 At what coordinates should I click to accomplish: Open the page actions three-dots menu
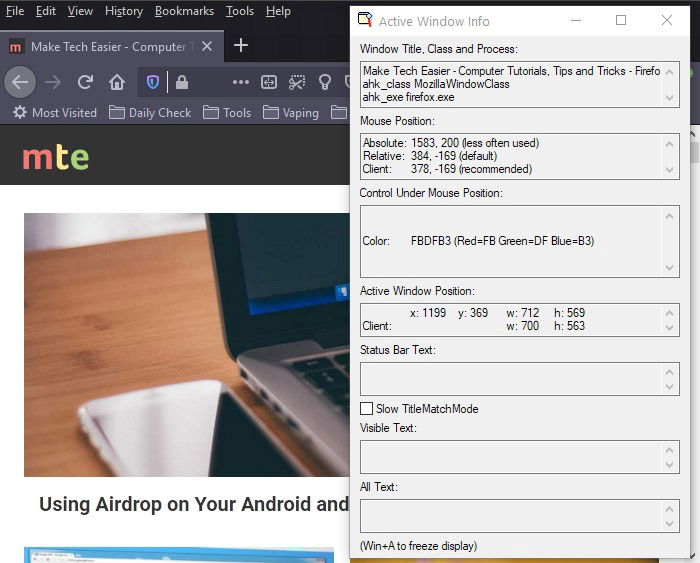click(241, 82)
